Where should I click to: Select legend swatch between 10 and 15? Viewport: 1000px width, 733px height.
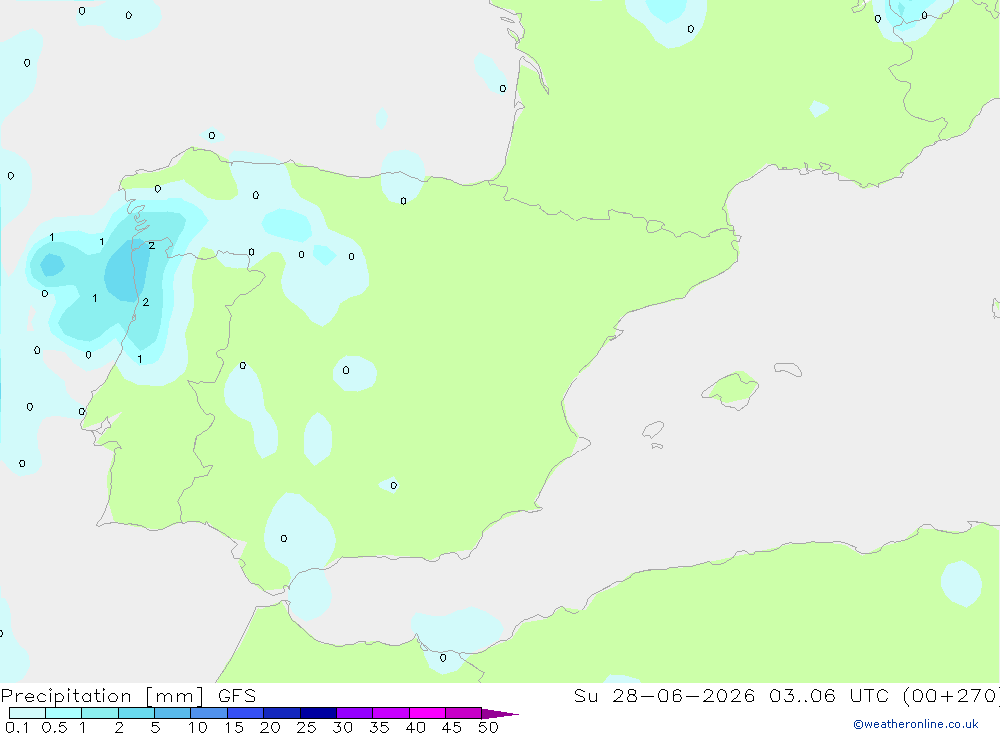point(209,713)
